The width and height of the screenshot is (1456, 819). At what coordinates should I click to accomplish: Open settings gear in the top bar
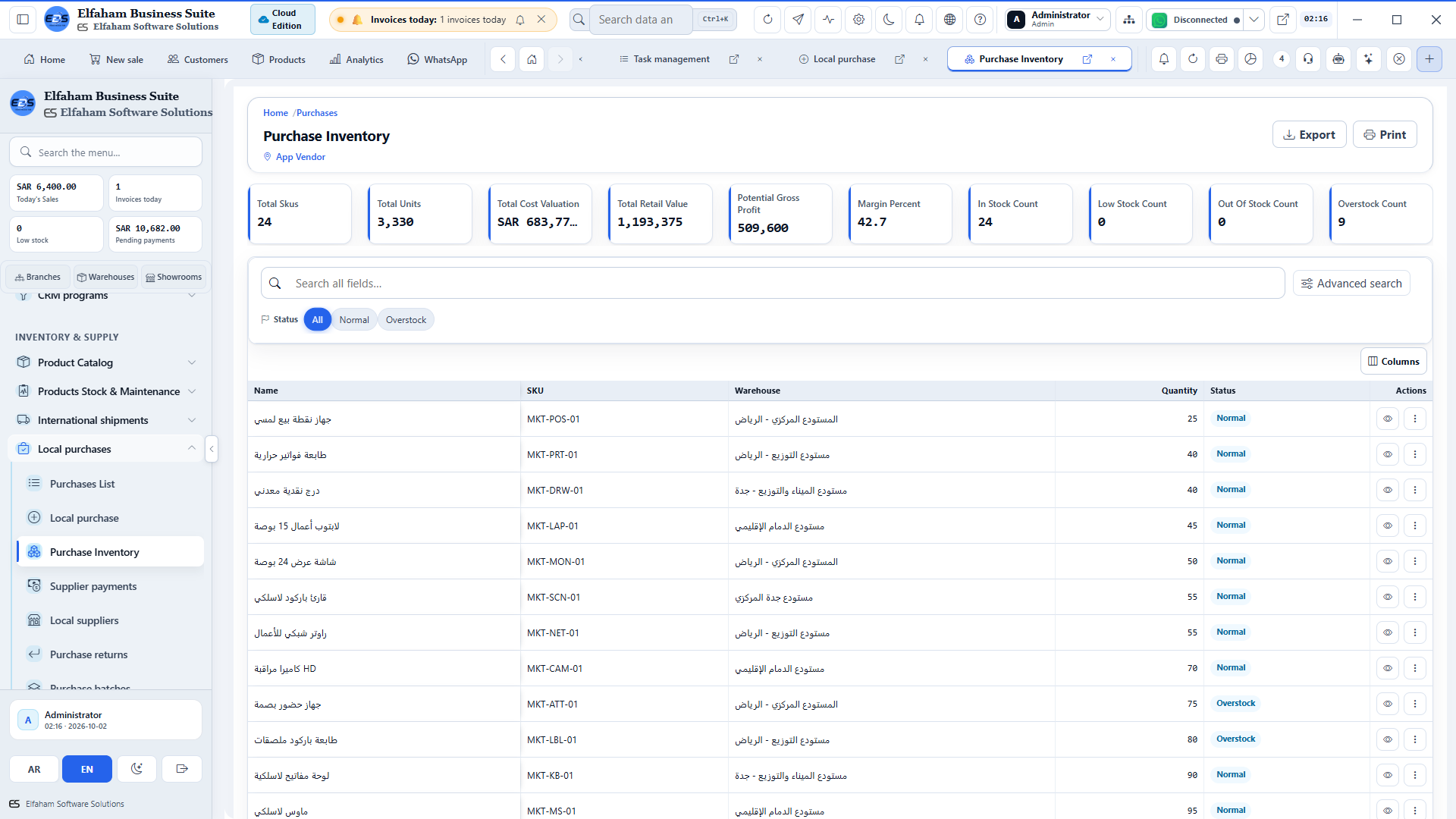858,20
